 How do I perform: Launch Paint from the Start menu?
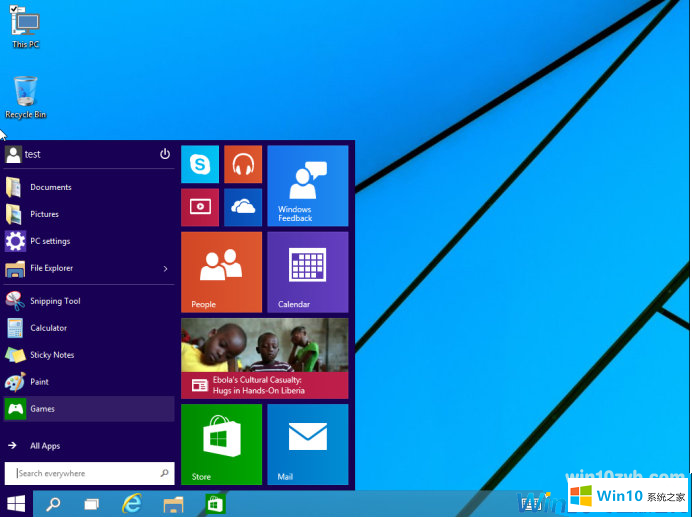pyautogui.click(x=89, y=382)
